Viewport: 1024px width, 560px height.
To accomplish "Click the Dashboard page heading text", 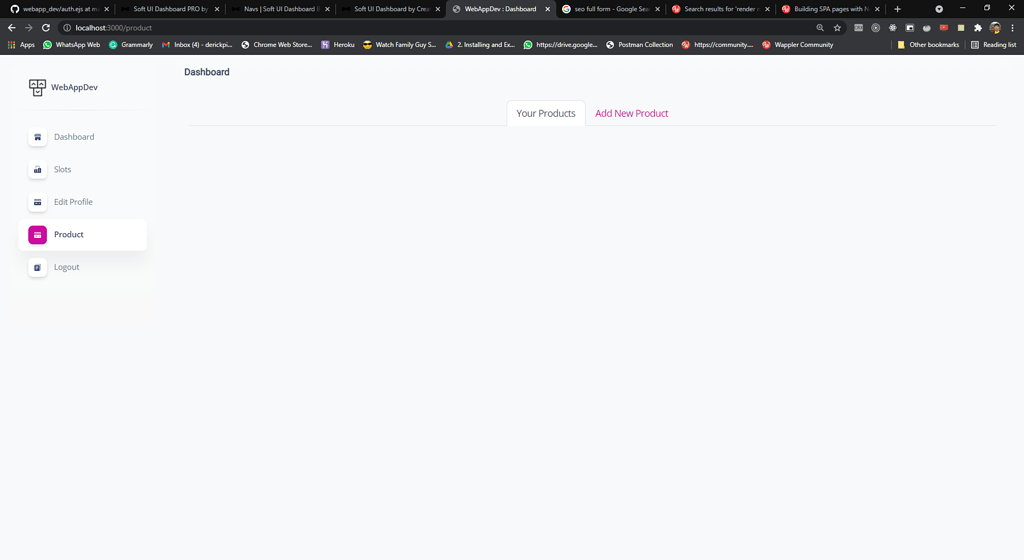I will 206,72.
